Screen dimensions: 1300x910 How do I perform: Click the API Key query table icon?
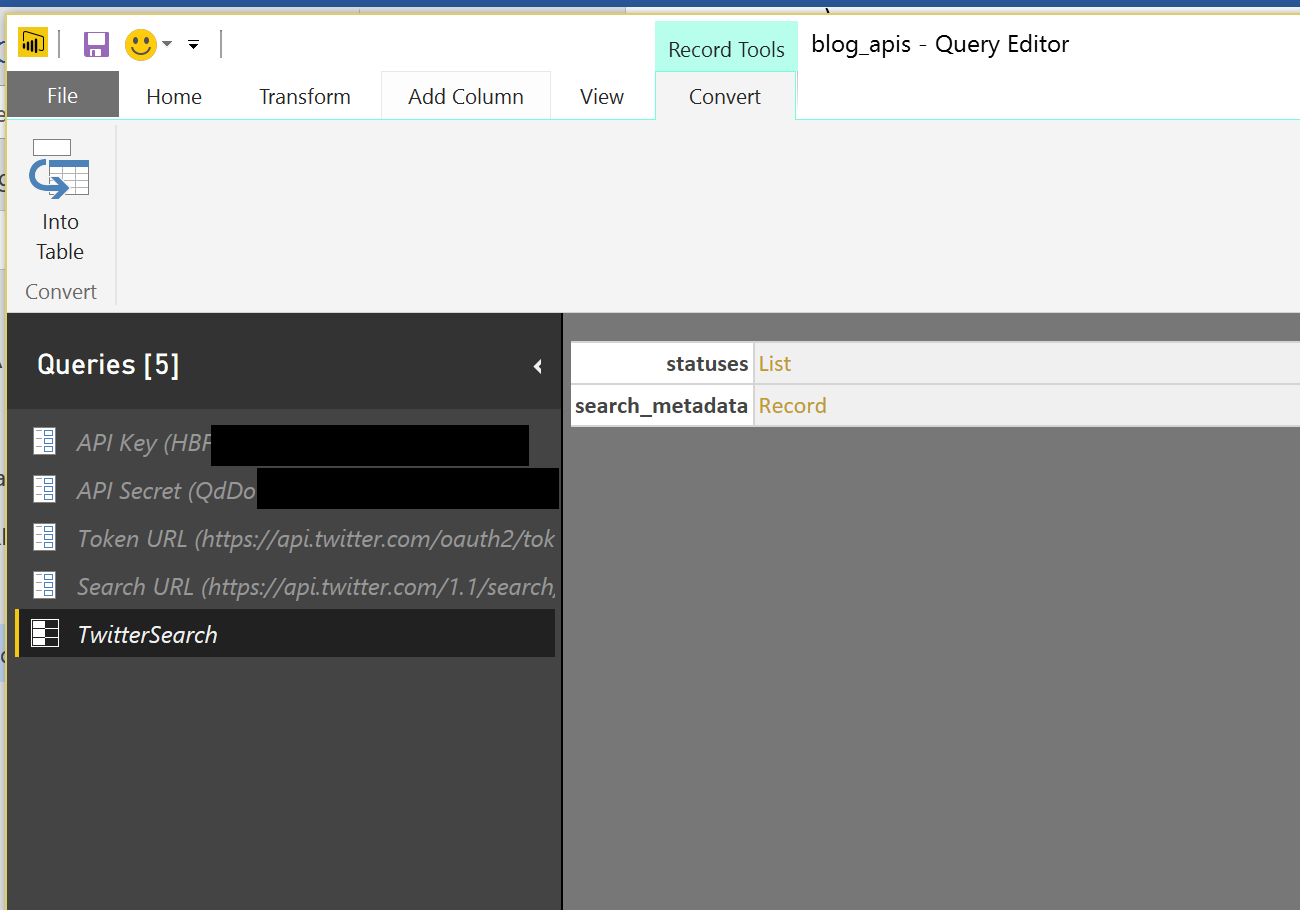pyautogui.click(x=44, y=442)
